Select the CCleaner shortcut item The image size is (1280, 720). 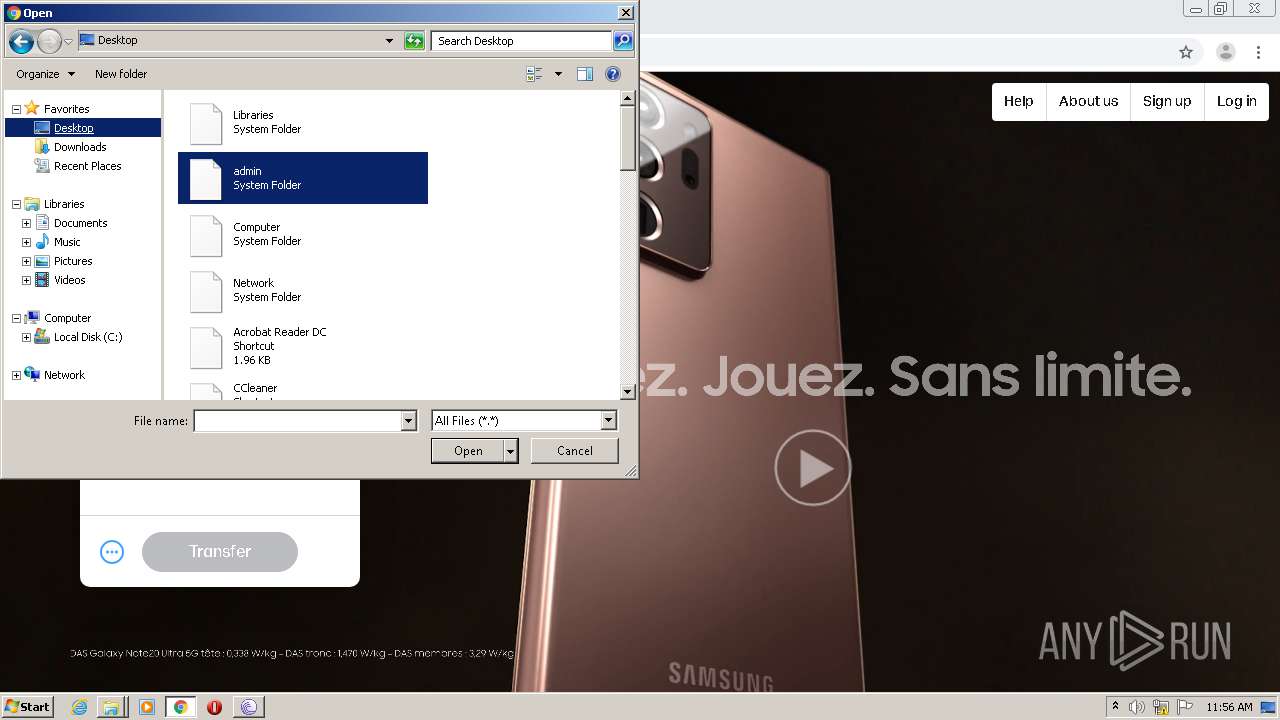pos(303,390)
